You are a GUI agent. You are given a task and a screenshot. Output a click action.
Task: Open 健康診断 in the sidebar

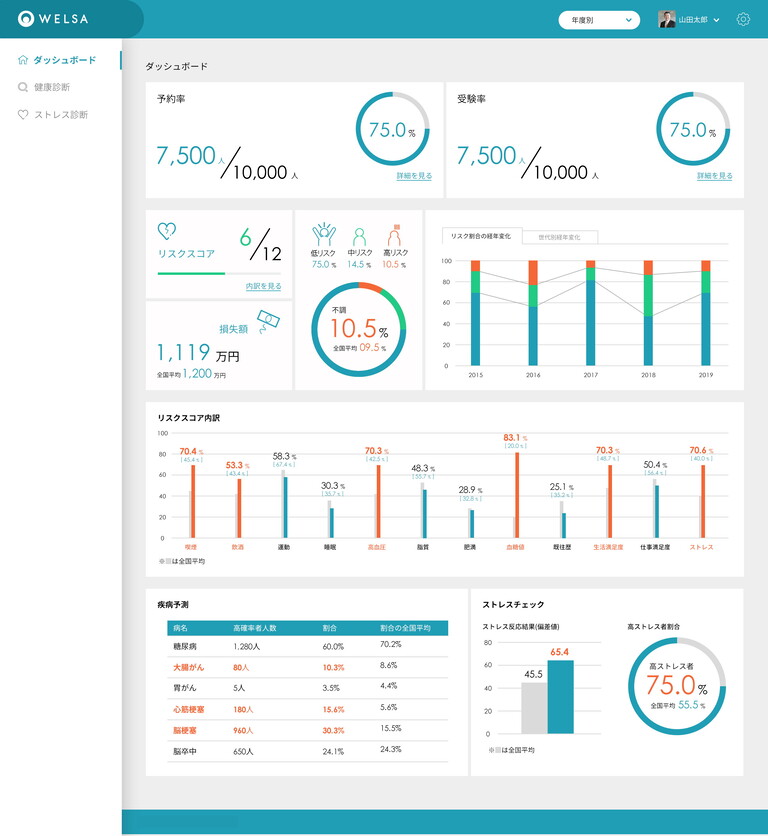tap(52, 87)
